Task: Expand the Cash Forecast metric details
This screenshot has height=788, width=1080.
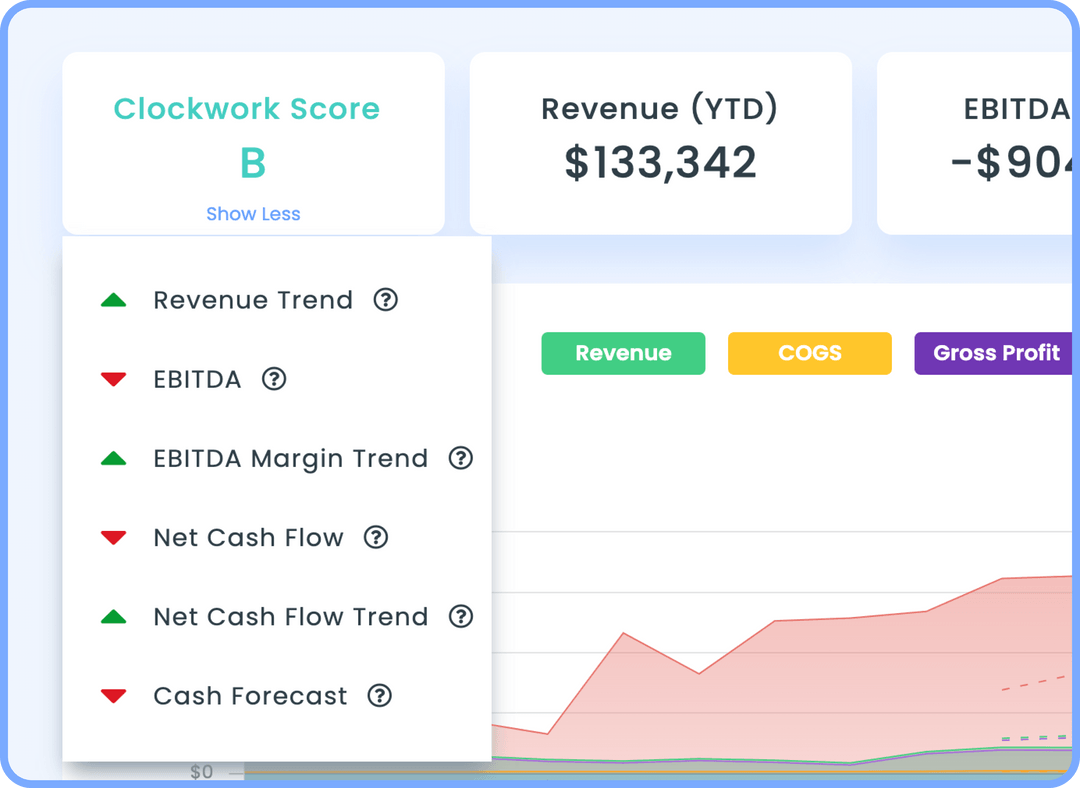Action: pos(248,695)
